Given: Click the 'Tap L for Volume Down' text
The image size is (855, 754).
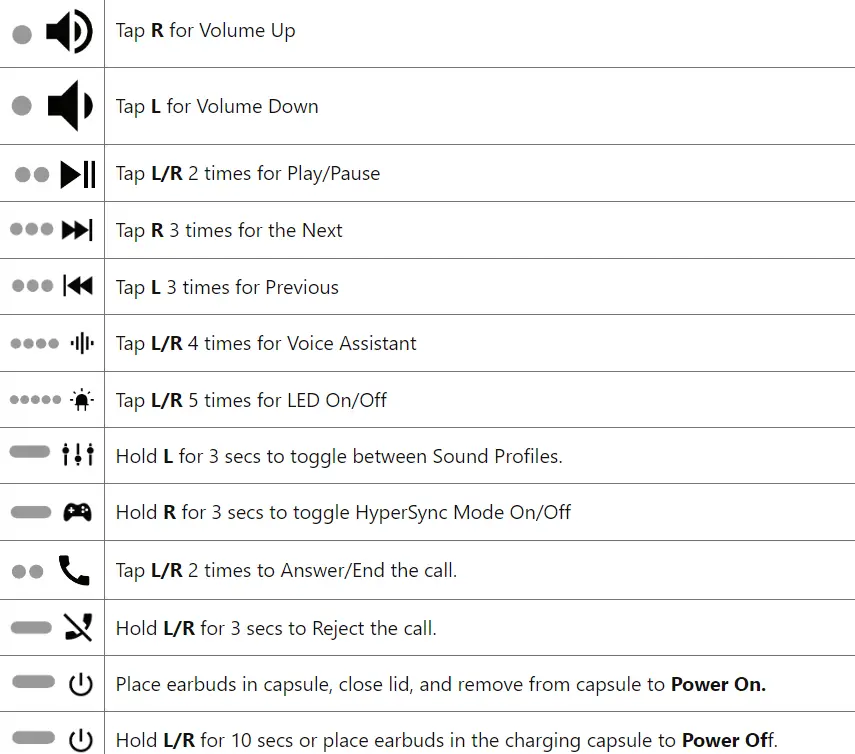Looking at the screenshot, I should 217,107.
